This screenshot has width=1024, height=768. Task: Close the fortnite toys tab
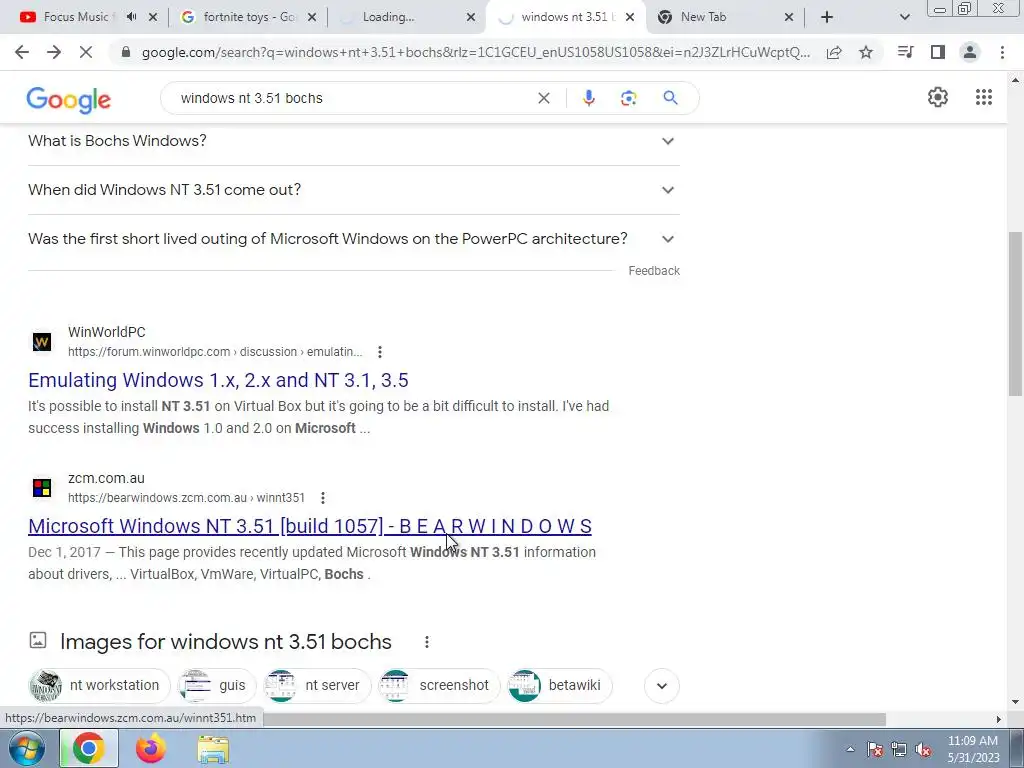tap(312, 17)
